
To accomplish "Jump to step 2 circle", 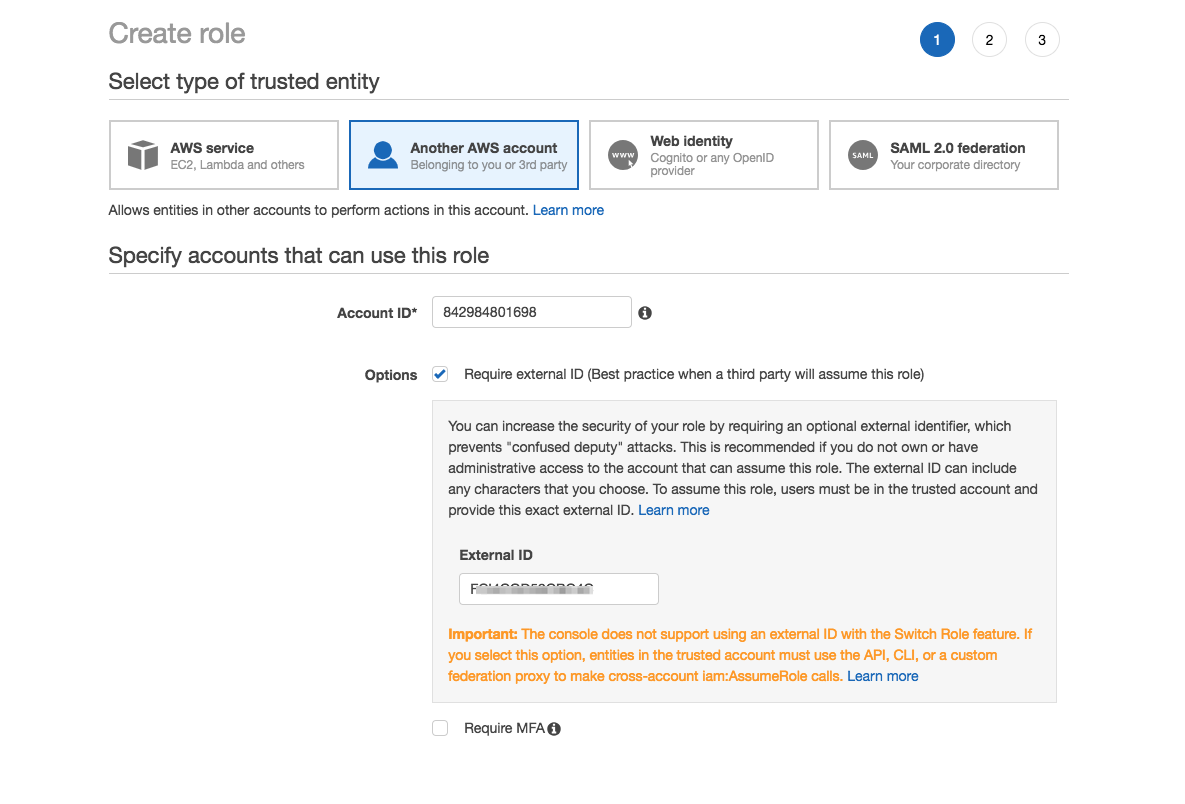I will (989, 39).
